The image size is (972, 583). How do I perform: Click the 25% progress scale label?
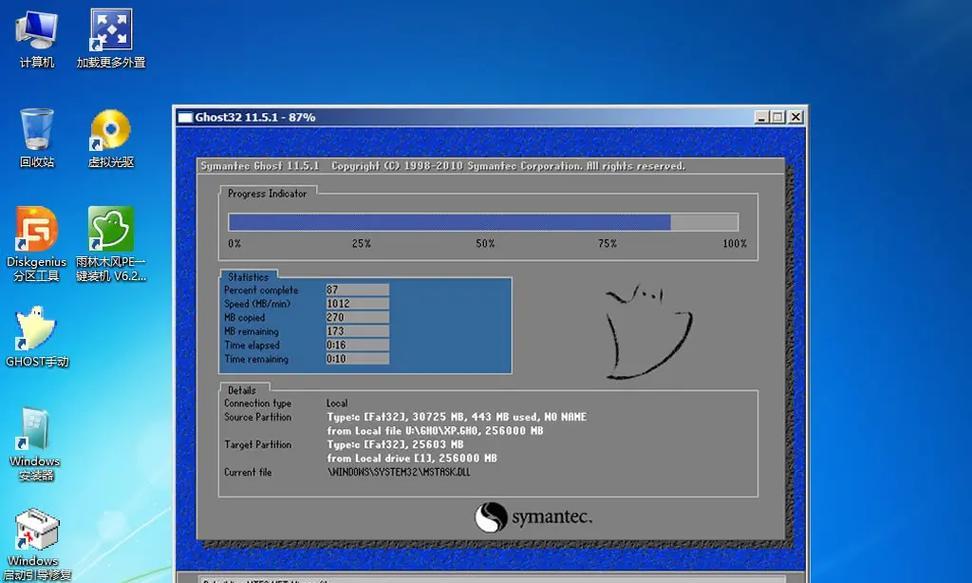click(x=361, y=244)
